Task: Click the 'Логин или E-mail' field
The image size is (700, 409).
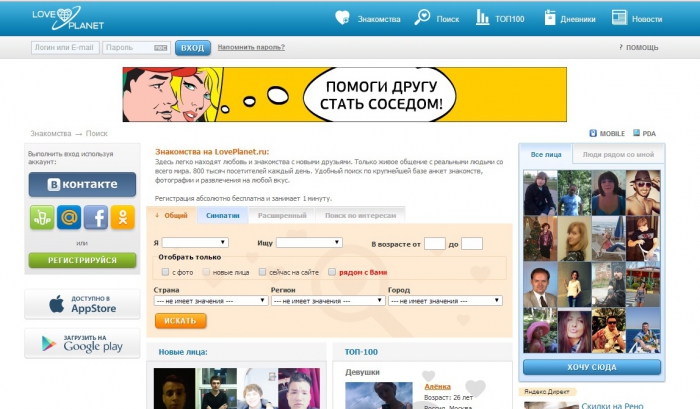Action: 65,47
